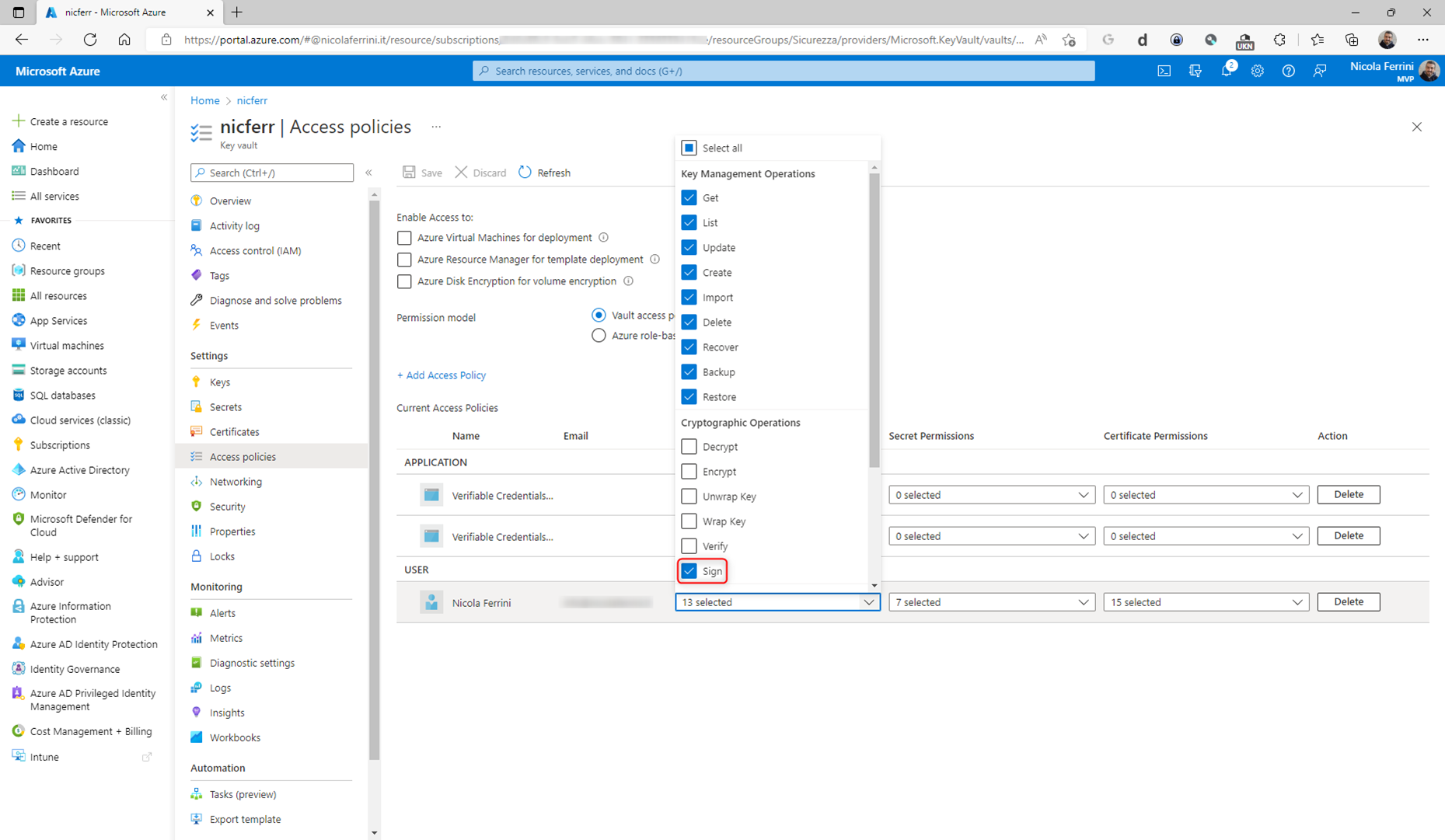Image resolution: width=1445 pixels, height=840 pixels.
Task: Click browser home icon
Action: (124, 40)
